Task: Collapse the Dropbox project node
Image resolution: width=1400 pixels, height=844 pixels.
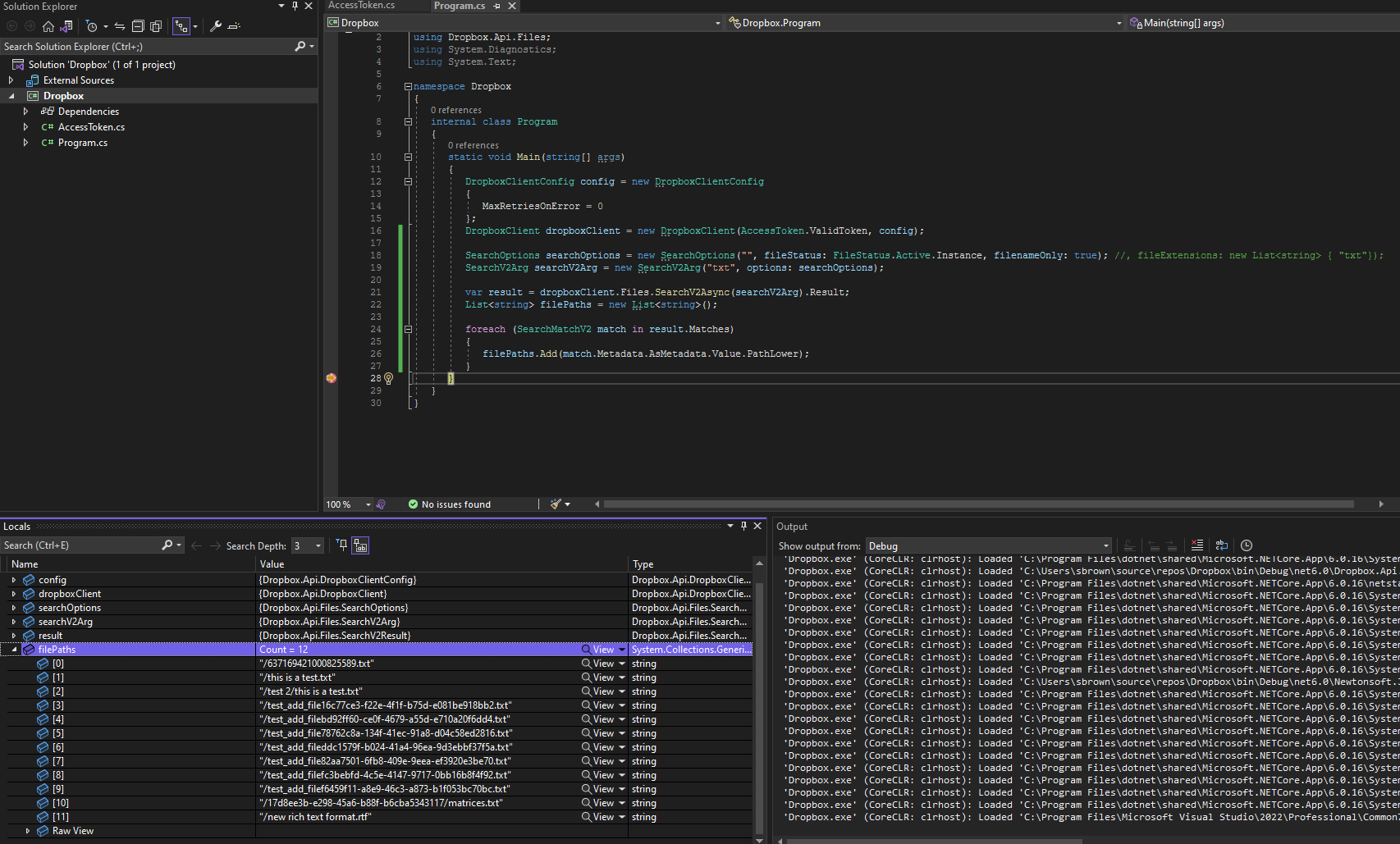Action: (x=11, y=96)
